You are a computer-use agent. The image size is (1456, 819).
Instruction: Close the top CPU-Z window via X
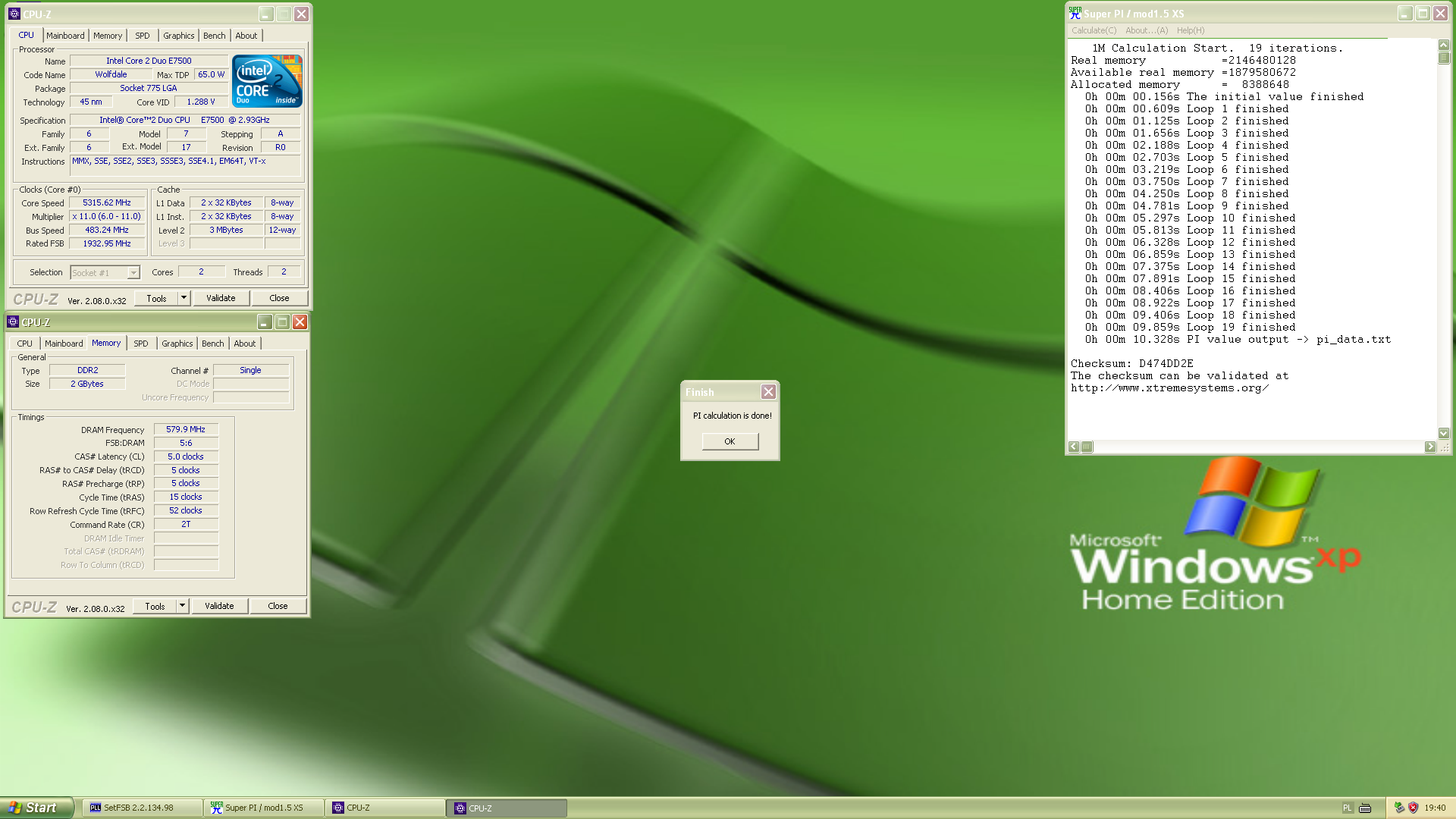(x=301, y=14)
